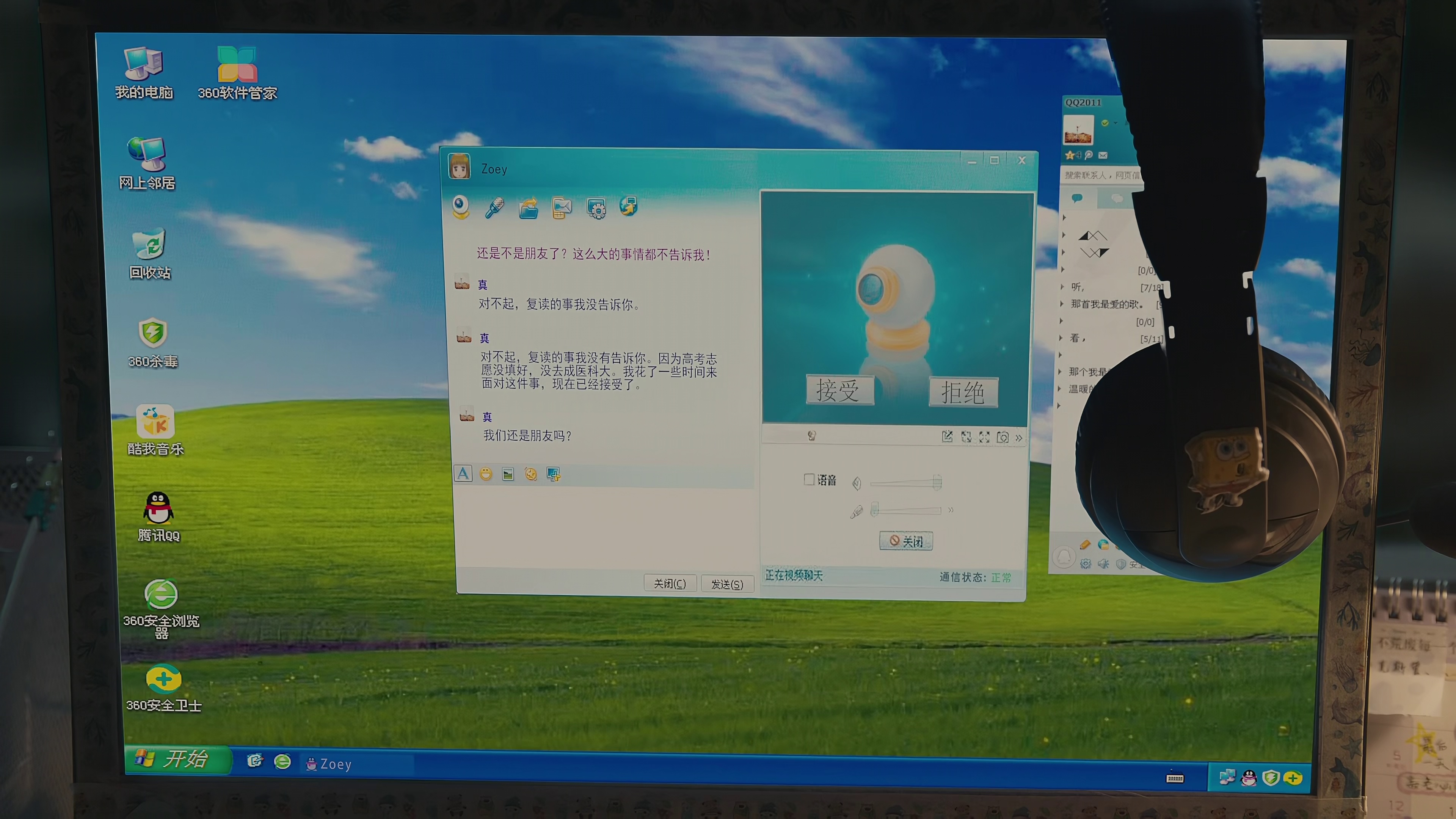The height and width of the screenshot is (819, 1456).
Task: Click the pencil icon at QQ2011 bottom
Action: coord(1085,544)
